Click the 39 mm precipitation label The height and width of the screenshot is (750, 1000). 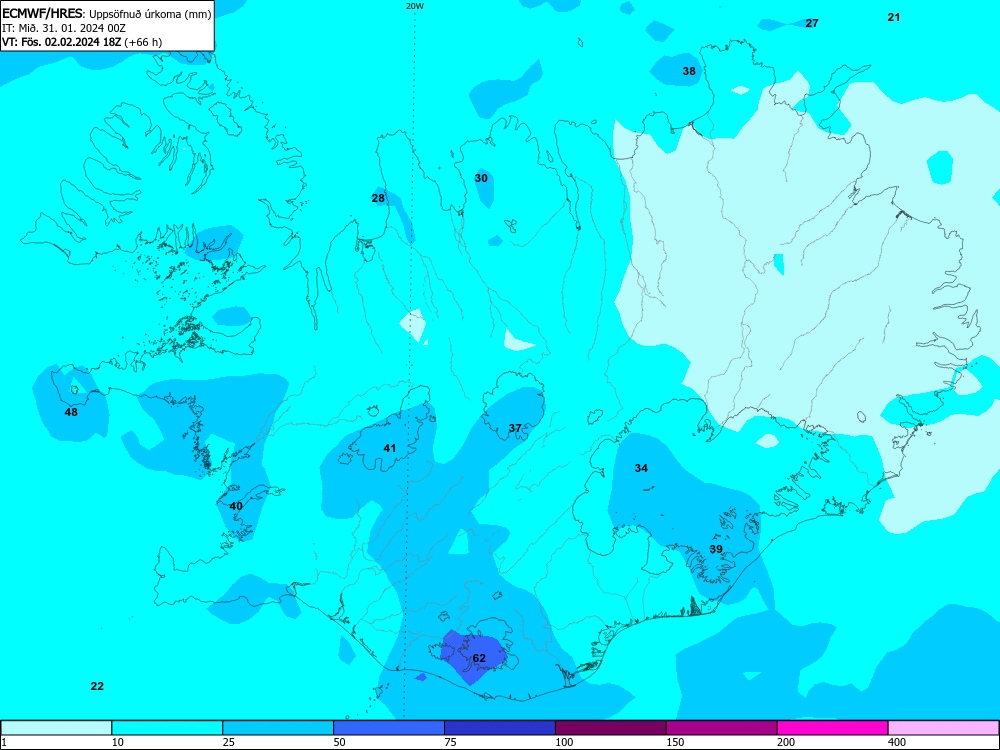coord(716,549)
